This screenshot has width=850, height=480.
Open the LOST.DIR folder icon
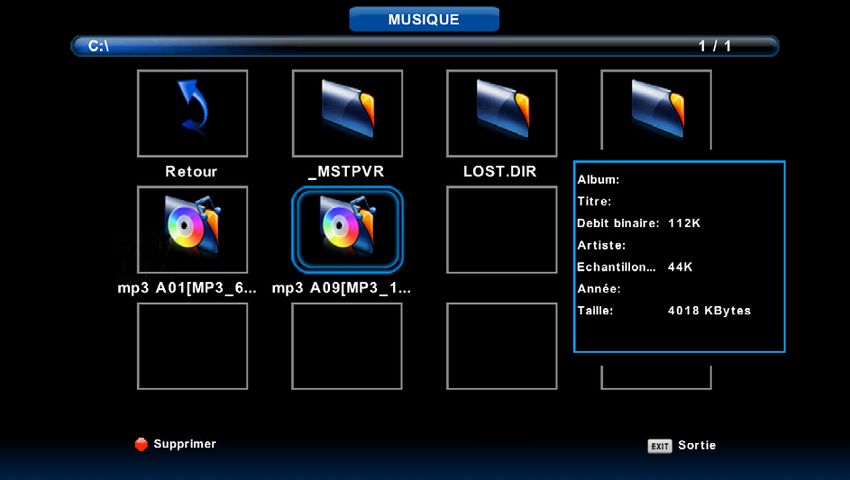coord(501,107)
